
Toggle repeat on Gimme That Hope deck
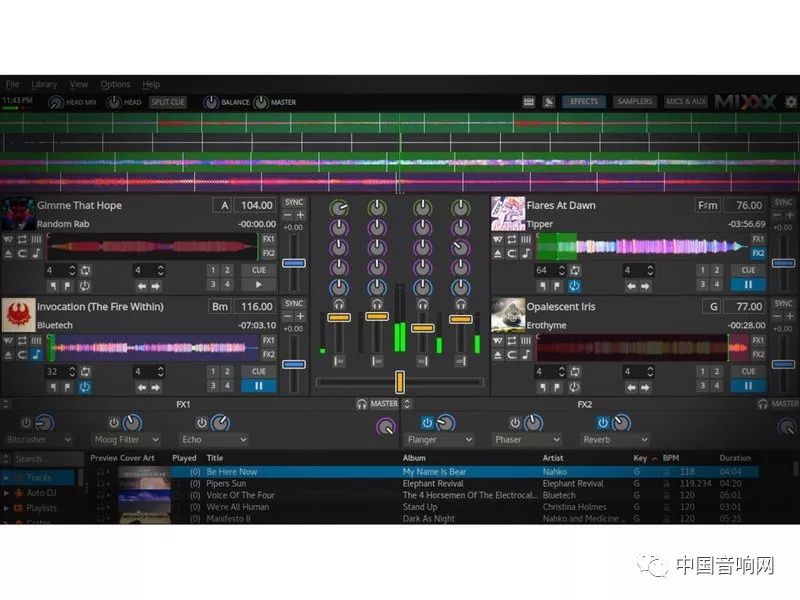point(22,239)
